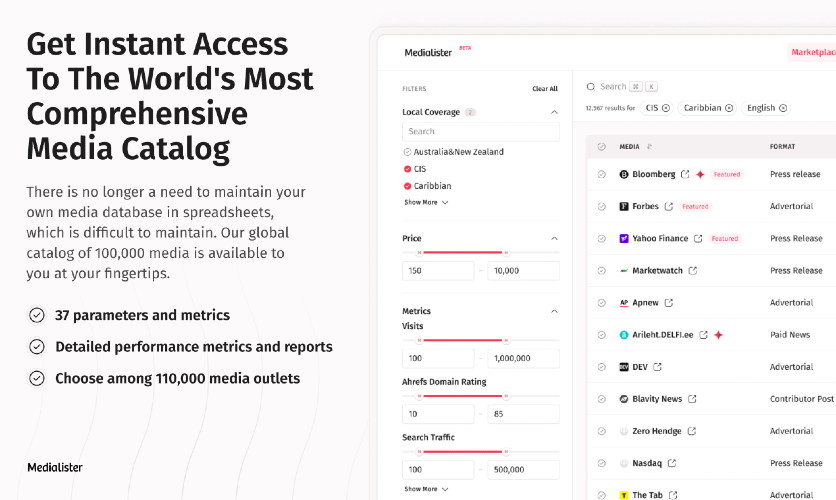Remove the Caribbian filter chip

click(729, 108)
